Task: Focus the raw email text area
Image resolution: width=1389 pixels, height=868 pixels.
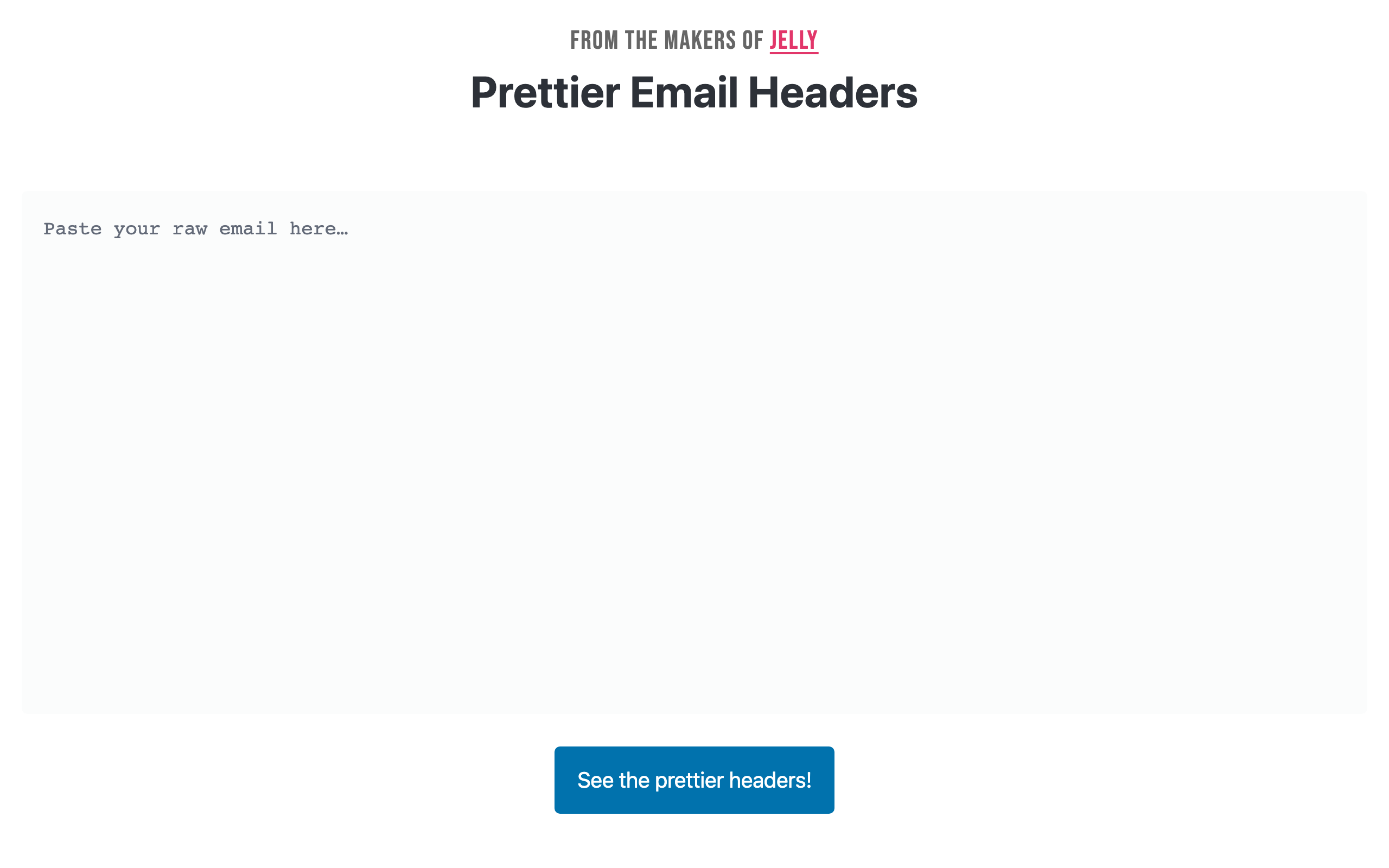Action: [x=694, y=451]
